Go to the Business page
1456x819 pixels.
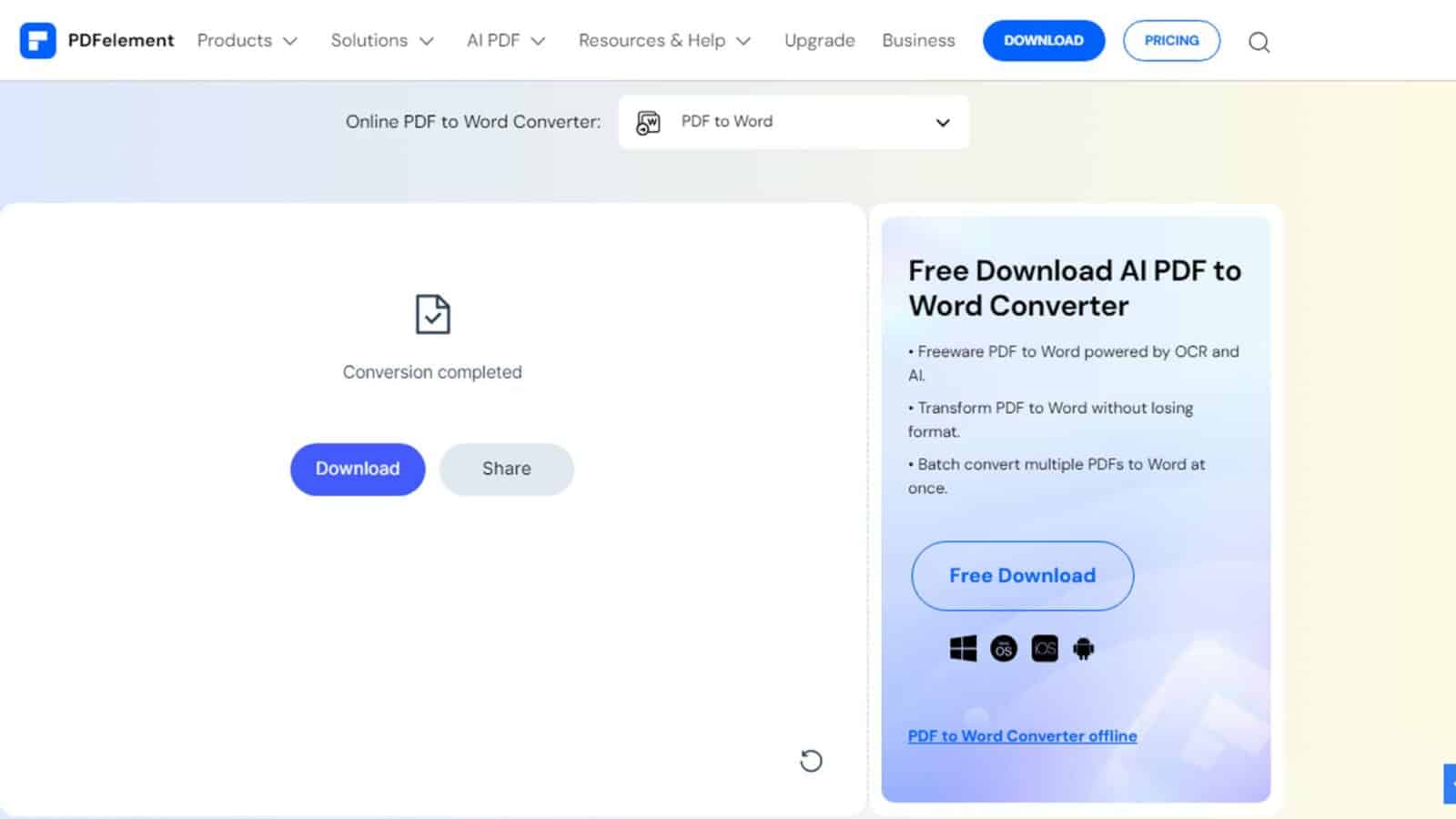coord(918,40)
